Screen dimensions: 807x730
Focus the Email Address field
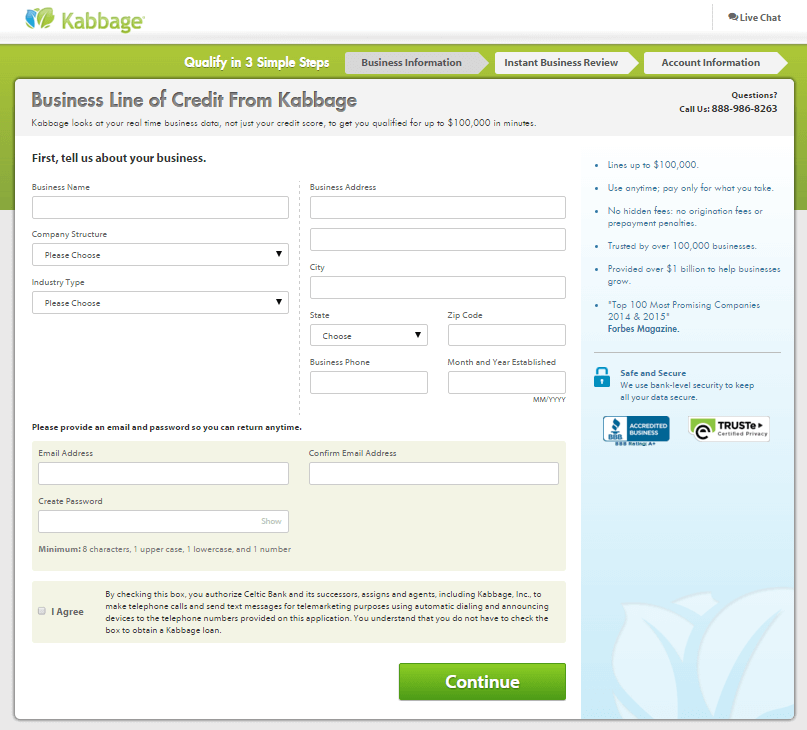pyautogui.click(x=163, y=474)
